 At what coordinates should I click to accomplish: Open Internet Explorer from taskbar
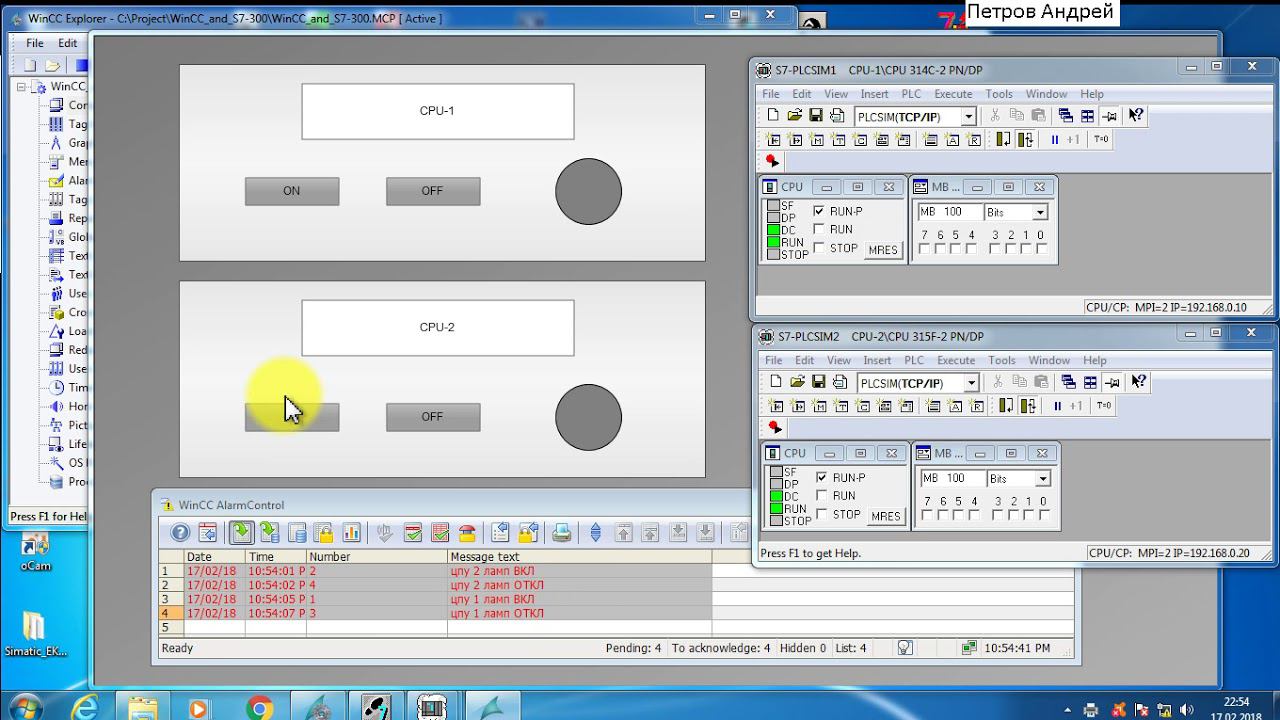pyautogui.click(x=86, y=708)
